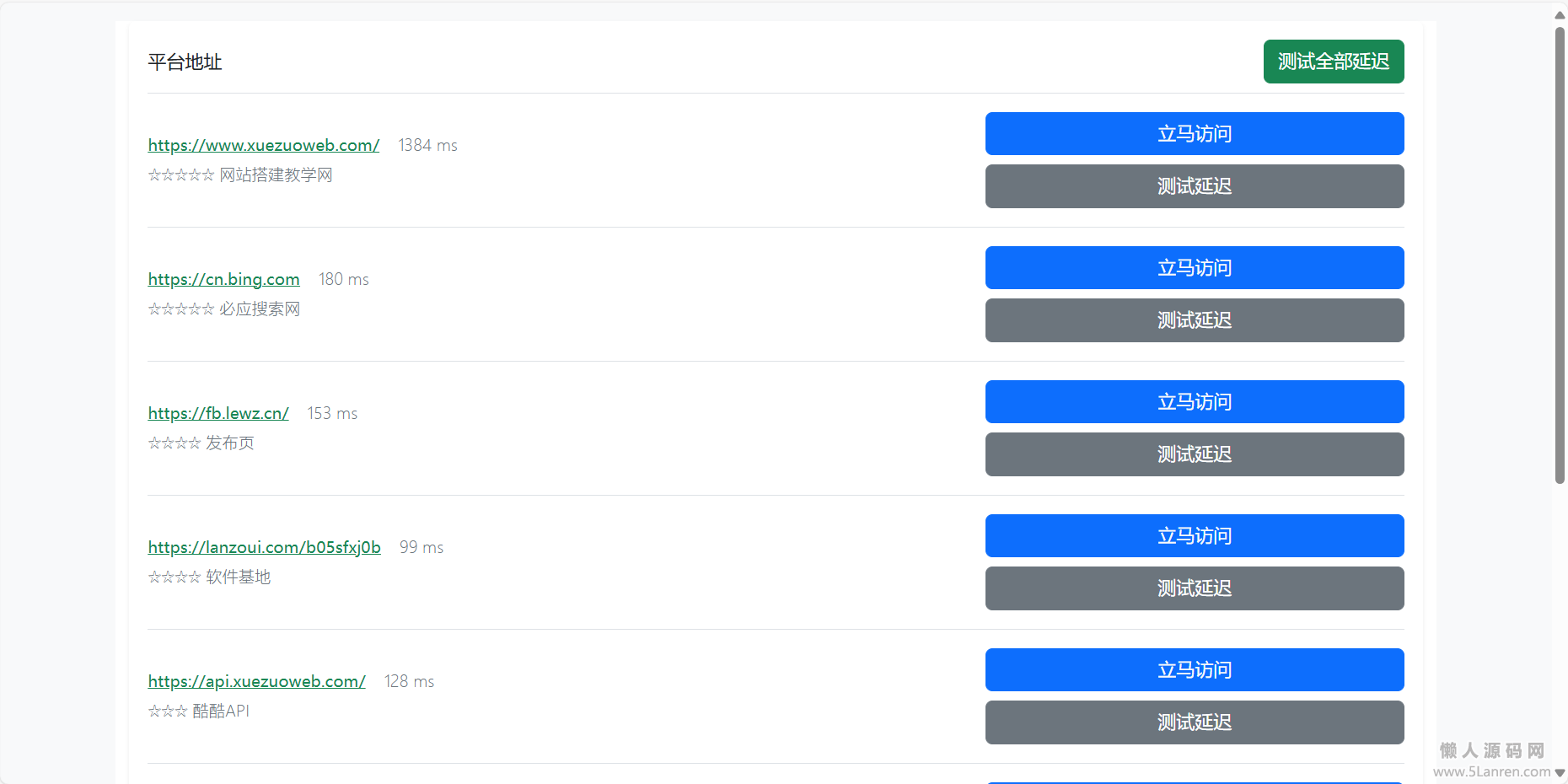Click 测试延迟 for the 发布页 entry
Screen dimensions: 1568x784
(1194, 454)
